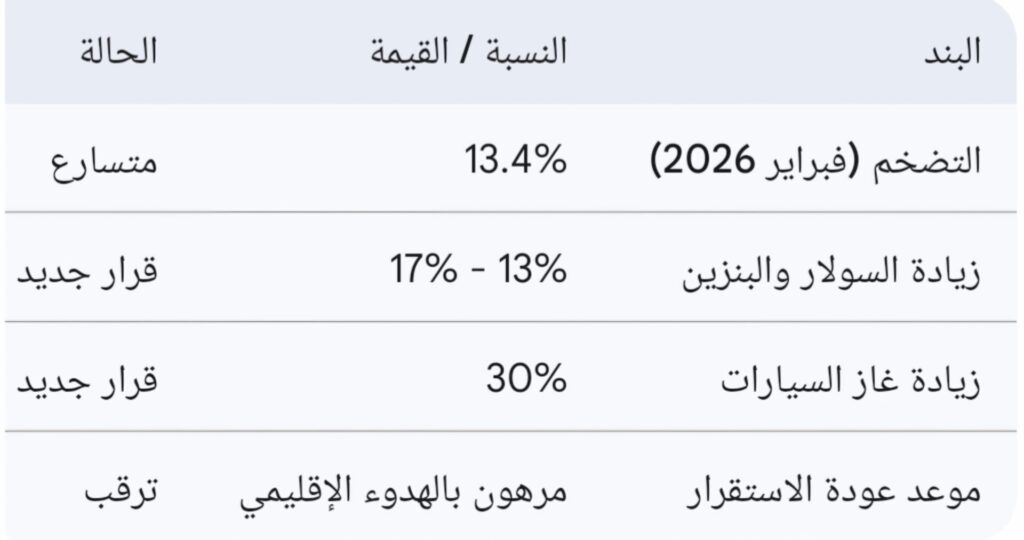
Task: Click the البند column header
Action: tap(951, 53)
